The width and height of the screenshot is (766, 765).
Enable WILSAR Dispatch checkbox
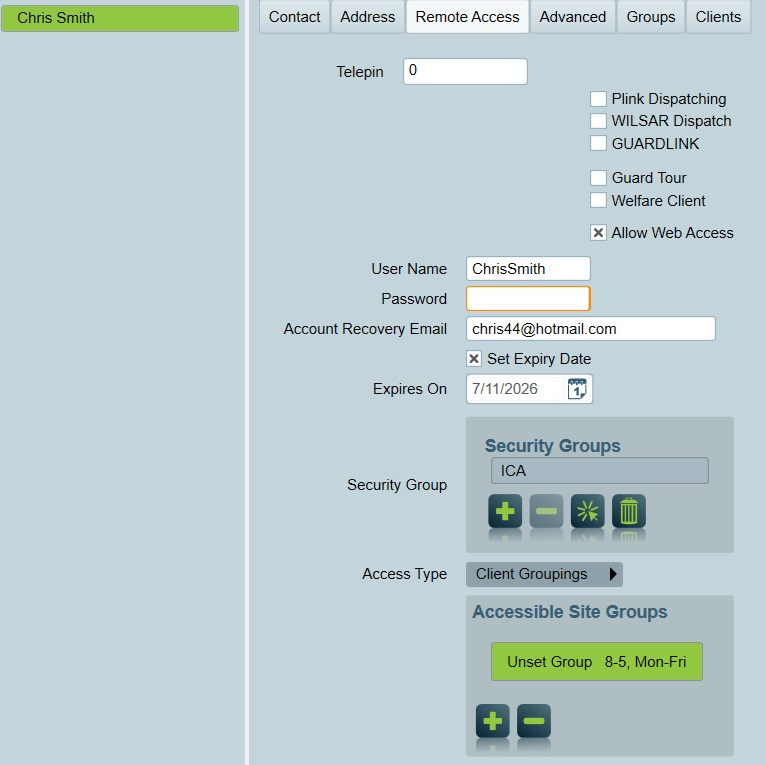[598, 121]
